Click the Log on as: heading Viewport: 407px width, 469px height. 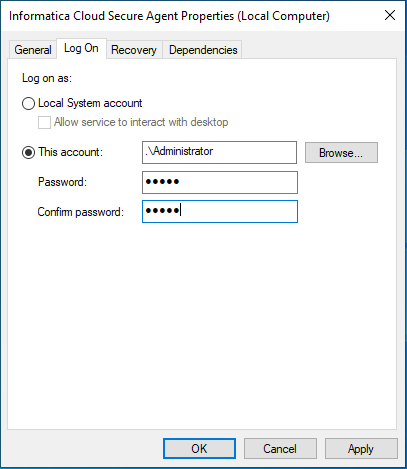tap(47, 78)
